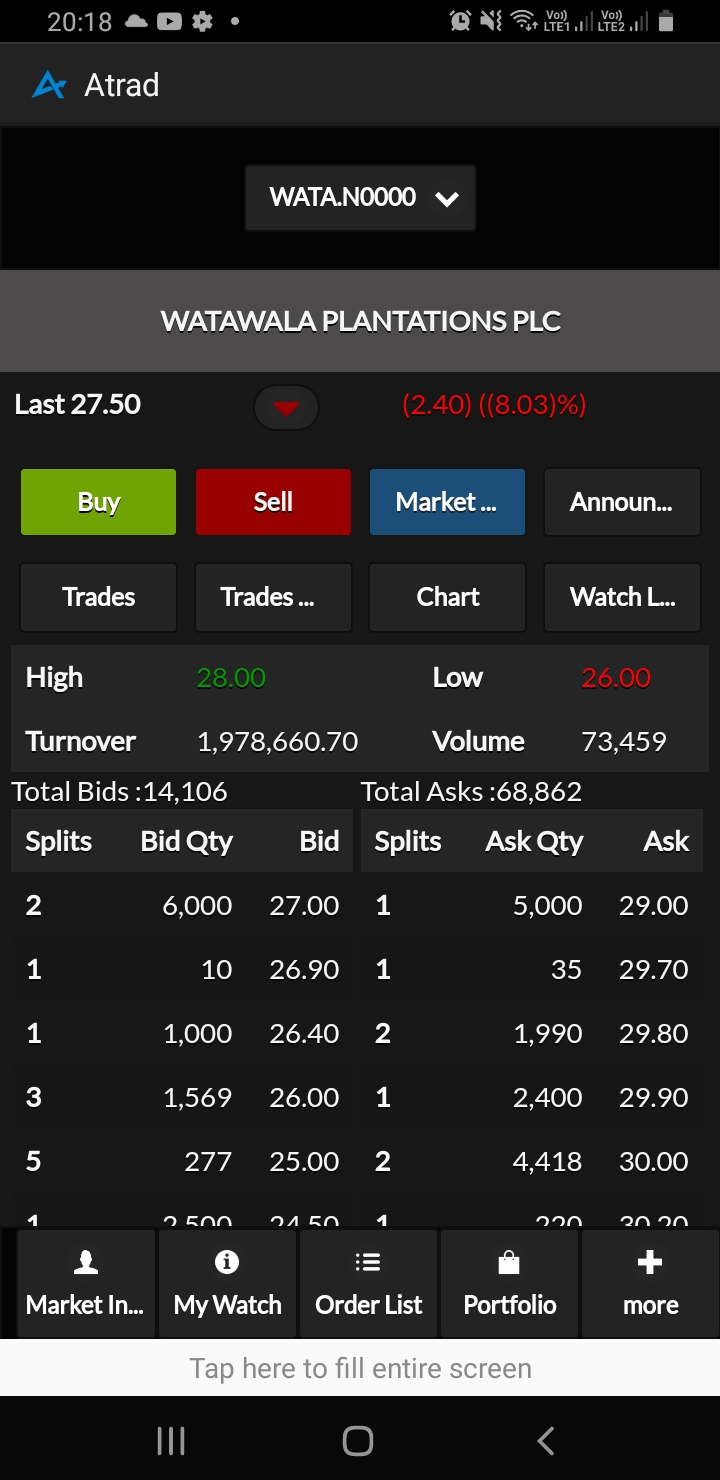Viewport: 720px width, 1480px height.
Task: Tap the Ask Qty column header
Action: tap(534, 842)
